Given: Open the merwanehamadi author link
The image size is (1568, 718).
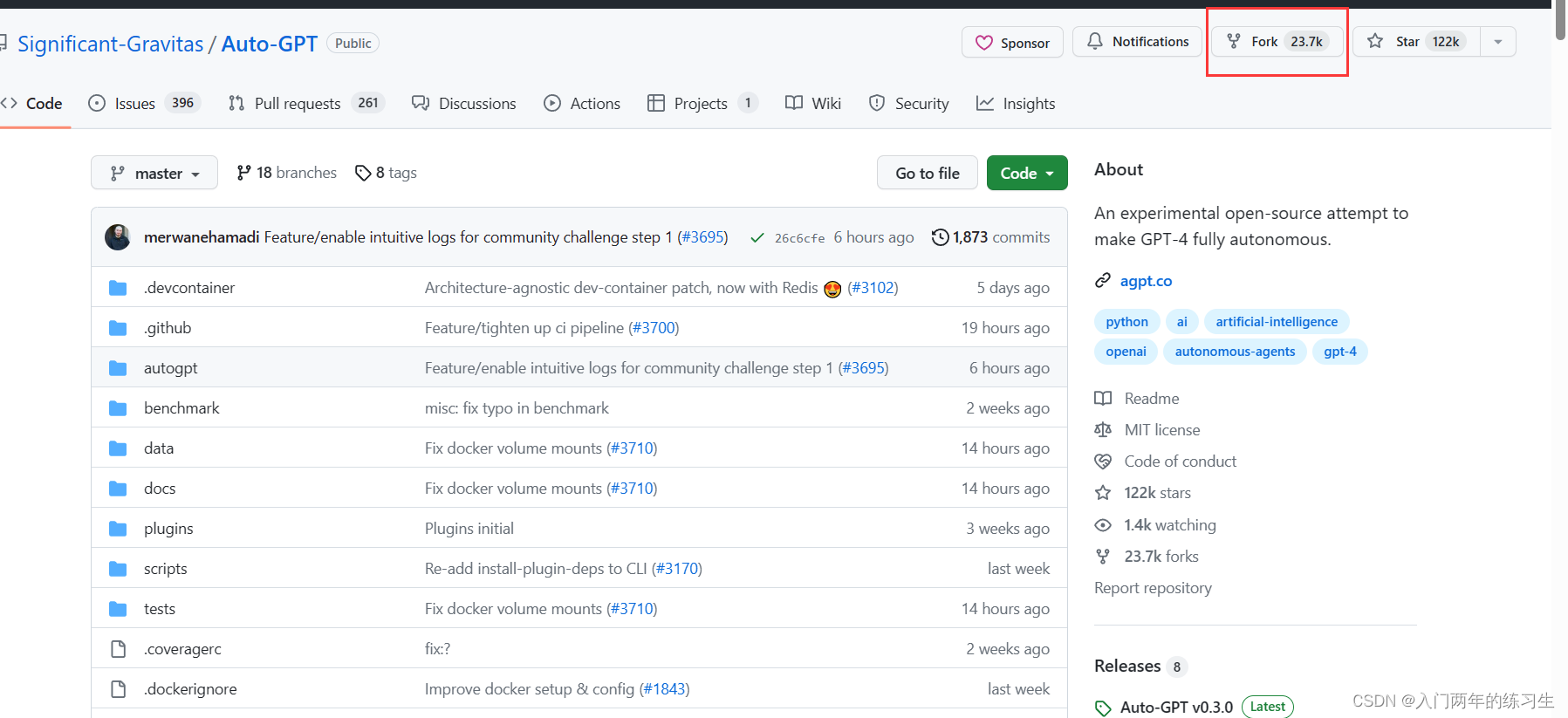Looking at the screenshot, I should pyautogui.click(x=202, y=237).
